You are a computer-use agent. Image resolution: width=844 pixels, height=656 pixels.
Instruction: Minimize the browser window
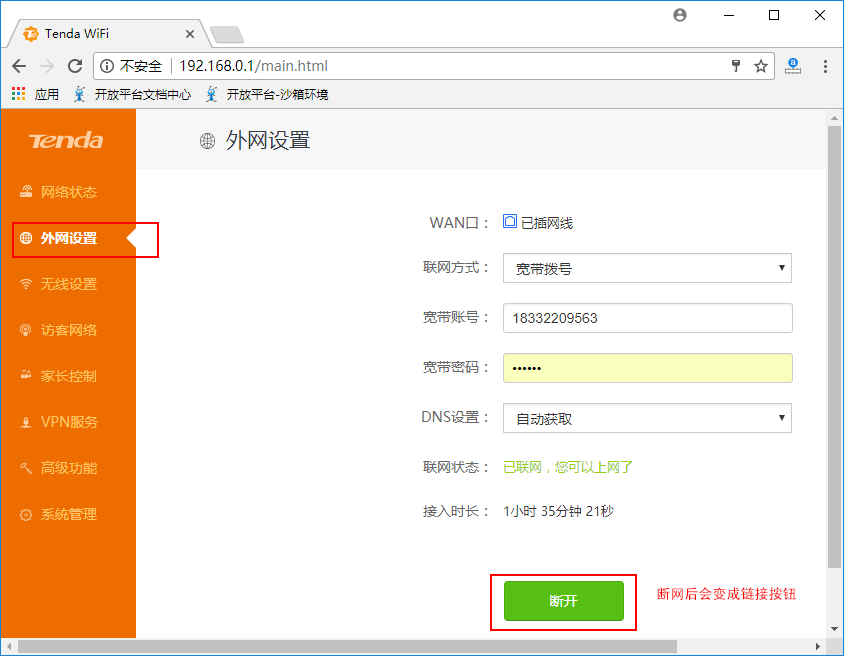pos(729,15)
